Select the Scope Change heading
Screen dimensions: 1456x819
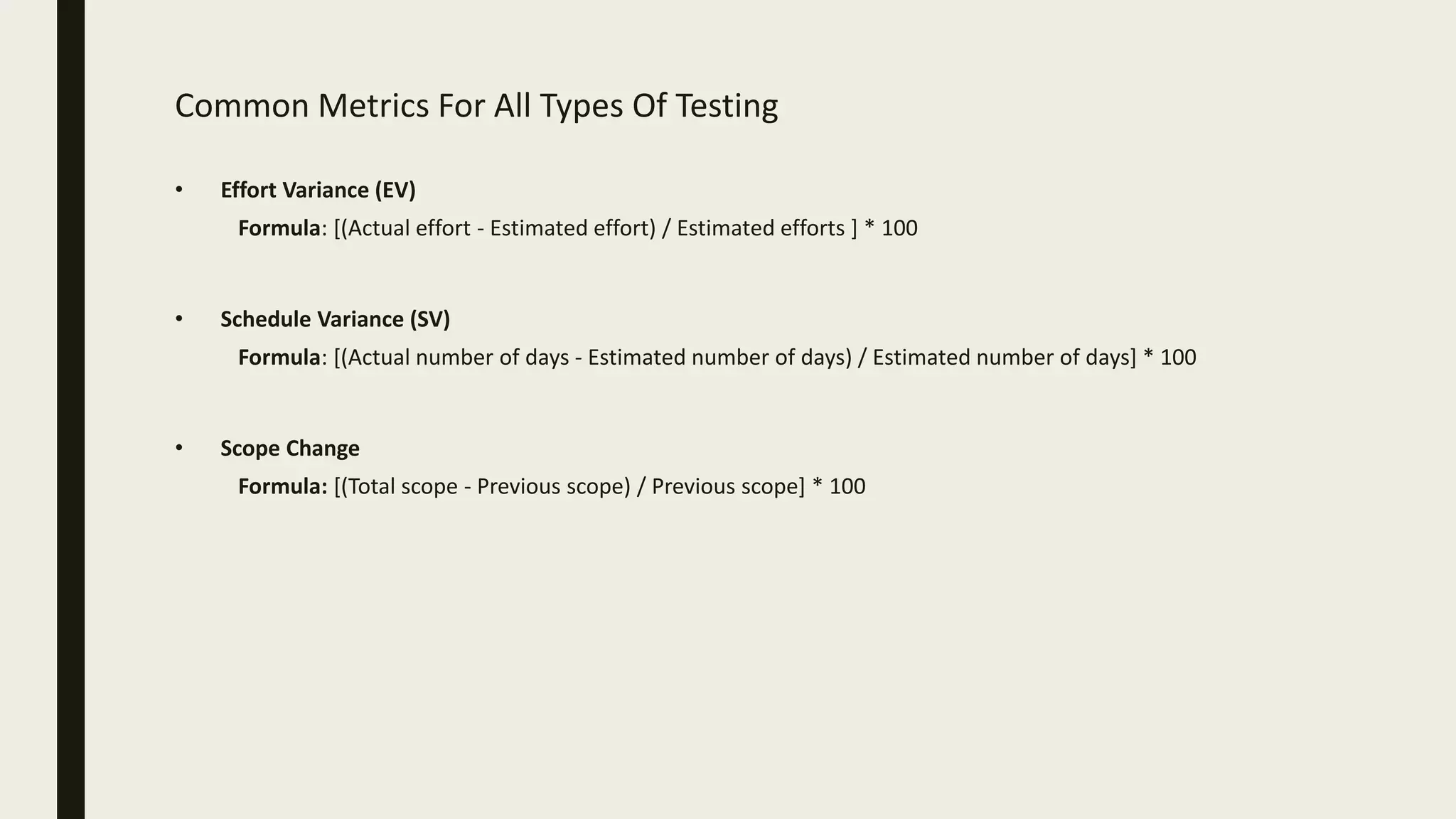pyautogui.click(x=290, y=449)
